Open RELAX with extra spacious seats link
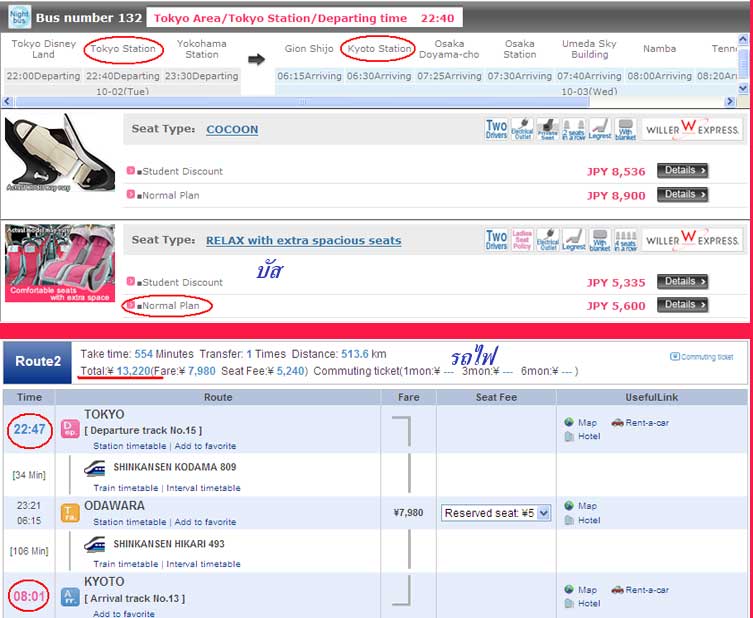Viewport: 753px width, 618px height. point(304,241)
